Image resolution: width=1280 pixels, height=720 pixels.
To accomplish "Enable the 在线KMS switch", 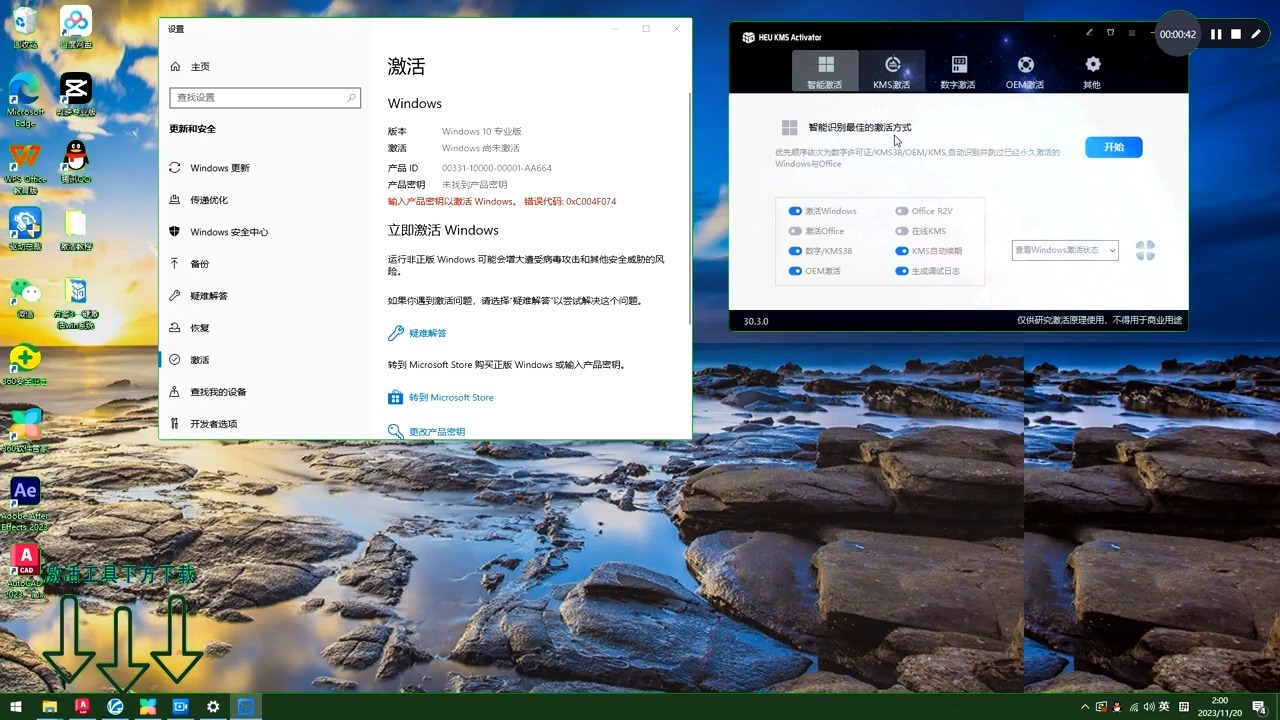I will pos(902,231).
